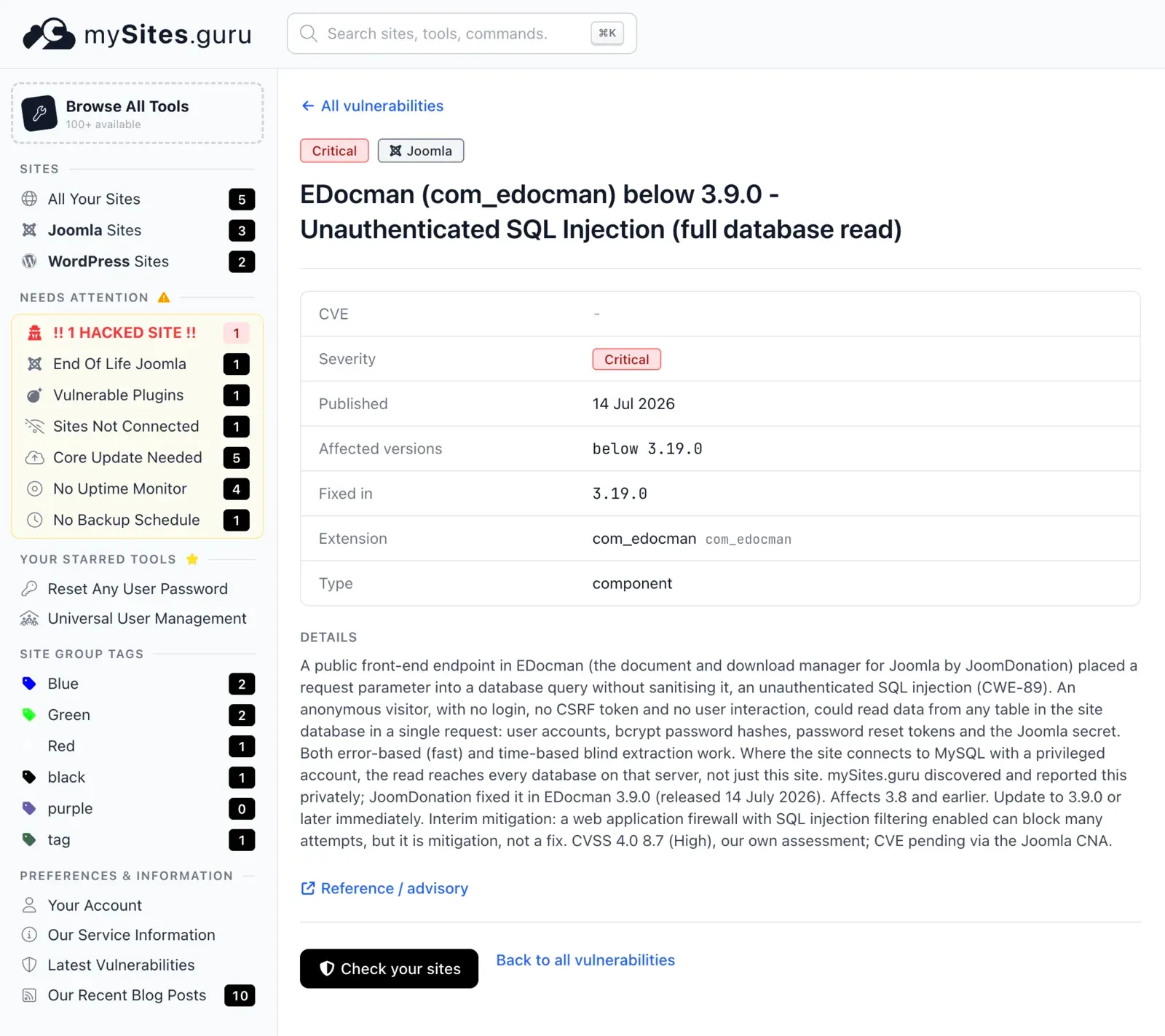Click the search magnifier icon
1165x1036 pixels.
tap(309, 33)
